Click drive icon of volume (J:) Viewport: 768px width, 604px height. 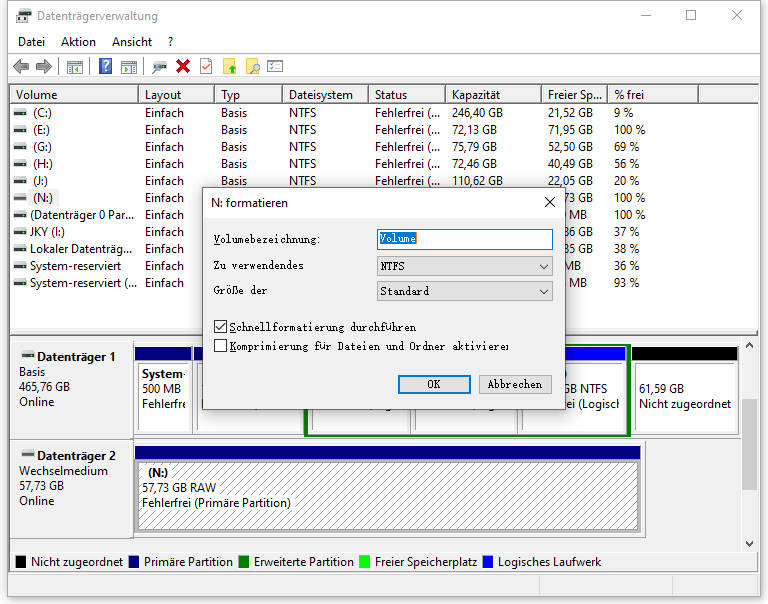pos(20,181)
